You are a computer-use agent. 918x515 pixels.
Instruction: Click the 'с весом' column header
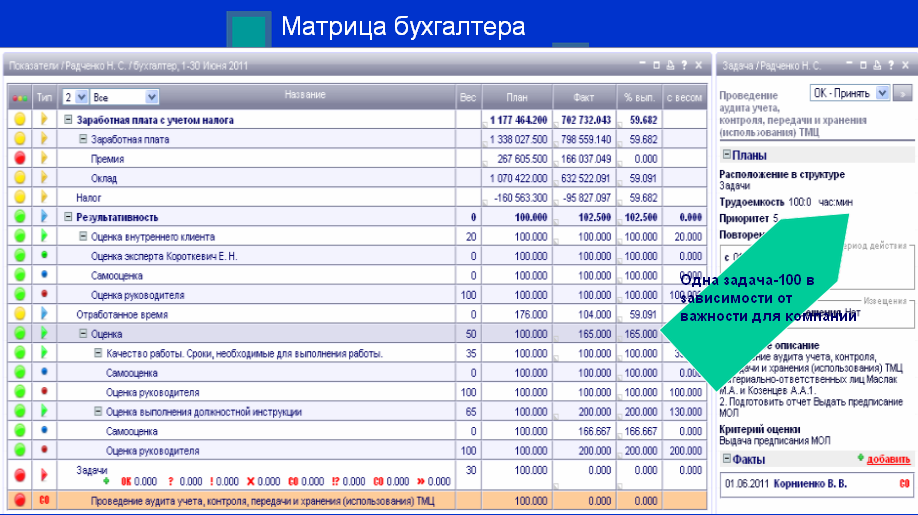click(684, 97)
